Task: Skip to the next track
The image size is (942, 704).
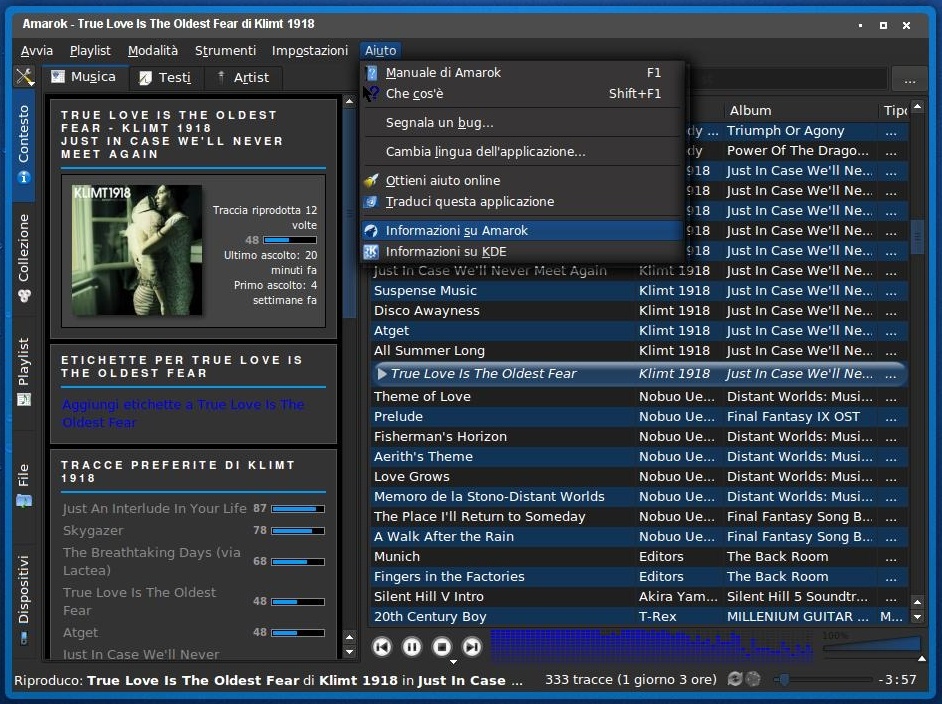Action: pos(472,646)
